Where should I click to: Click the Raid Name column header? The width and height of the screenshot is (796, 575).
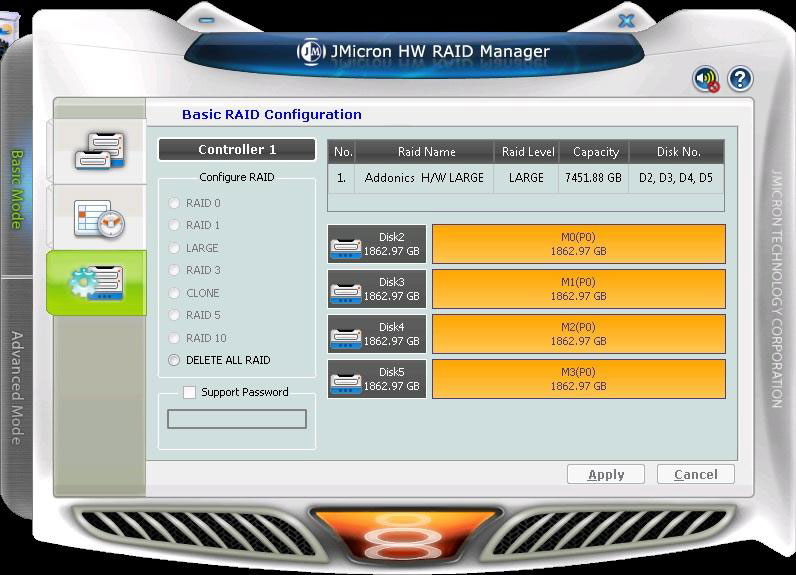424,152
